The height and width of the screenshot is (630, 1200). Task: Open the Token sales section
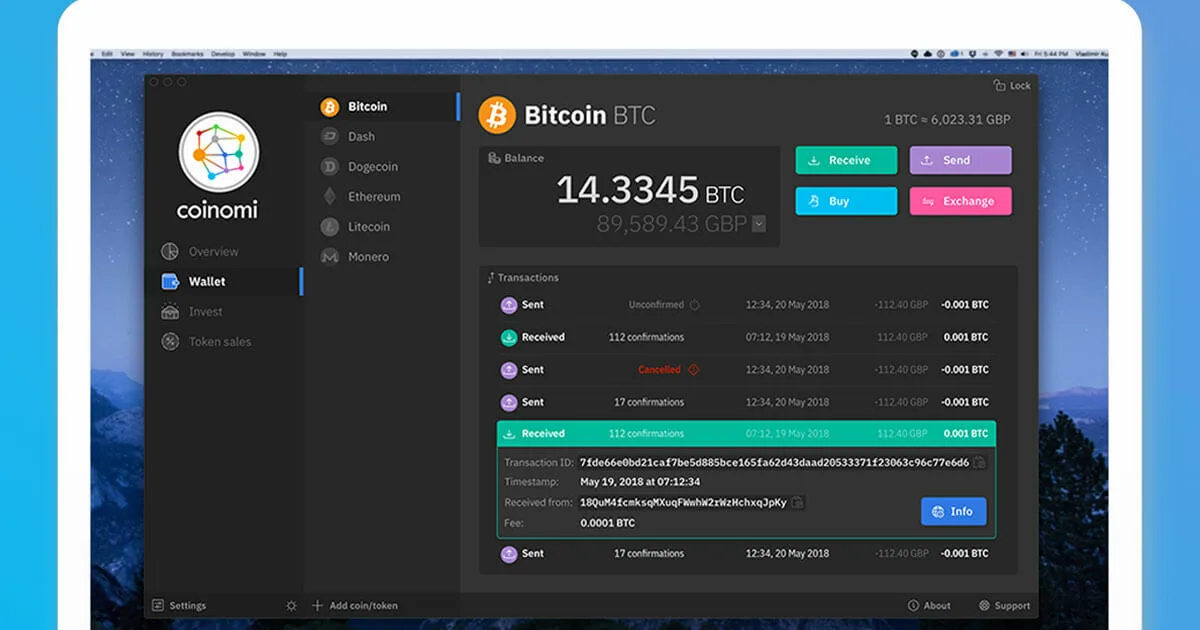pos(210,341)
